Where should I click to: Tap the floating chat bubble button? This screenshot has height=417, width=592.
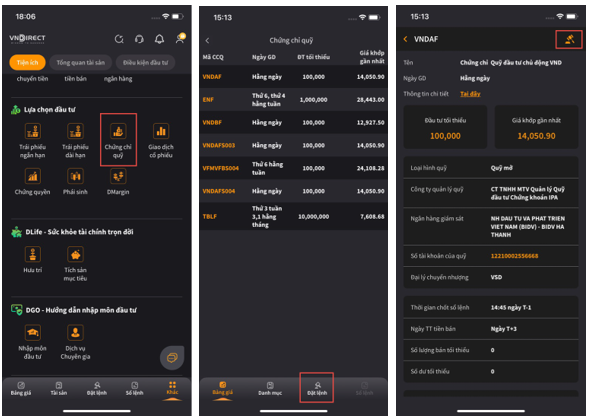coord(172,357)
